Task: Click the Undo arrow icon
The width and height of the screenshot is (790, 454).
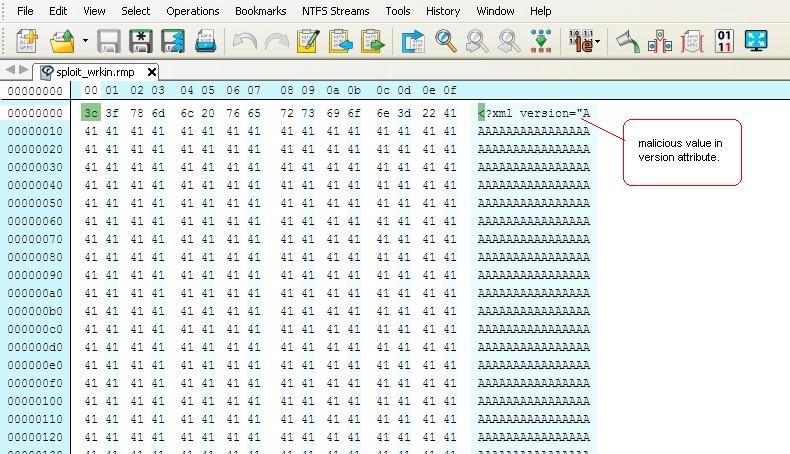Action: pyautogui.click(x=245, y=41)
